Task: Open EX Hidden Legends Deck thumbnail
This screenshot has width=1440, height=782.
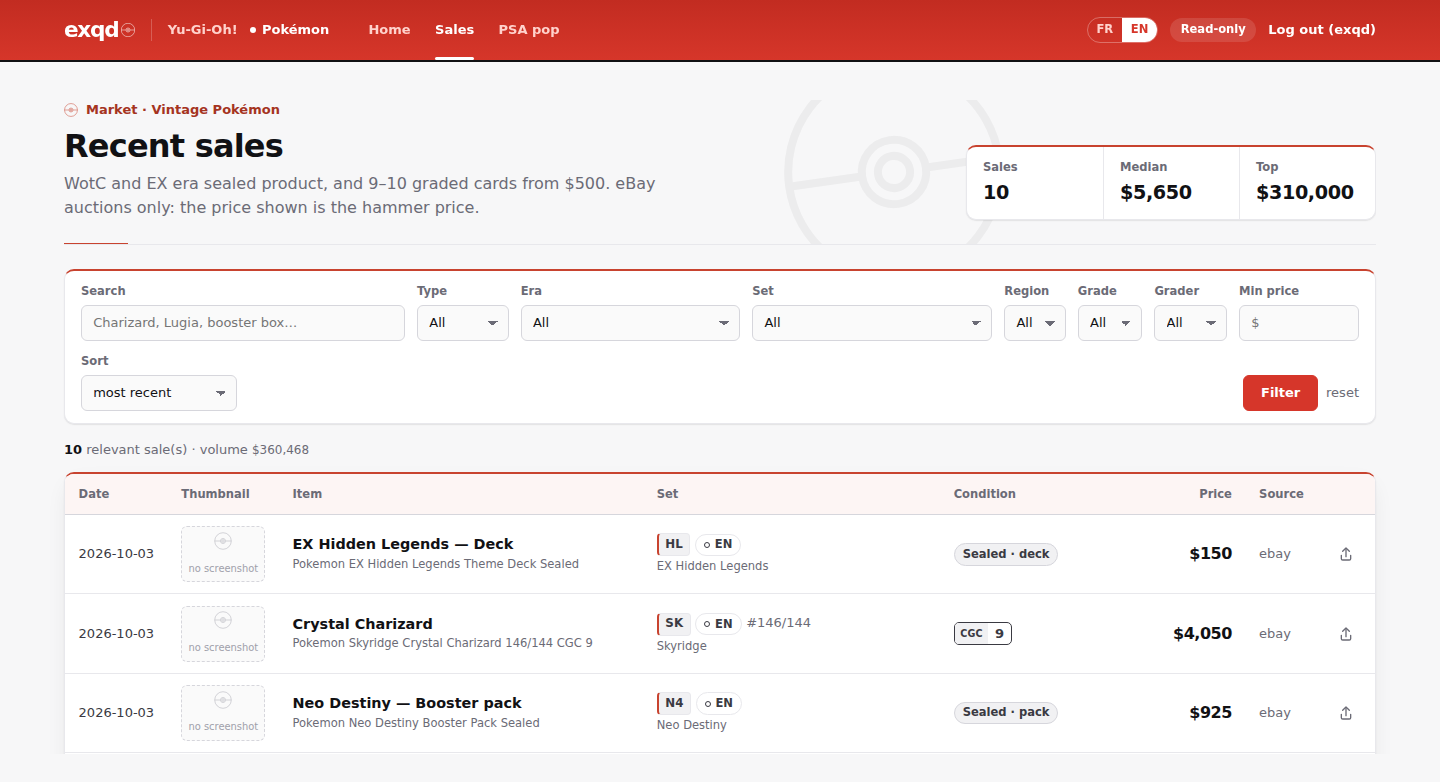Action: point(223,554)
